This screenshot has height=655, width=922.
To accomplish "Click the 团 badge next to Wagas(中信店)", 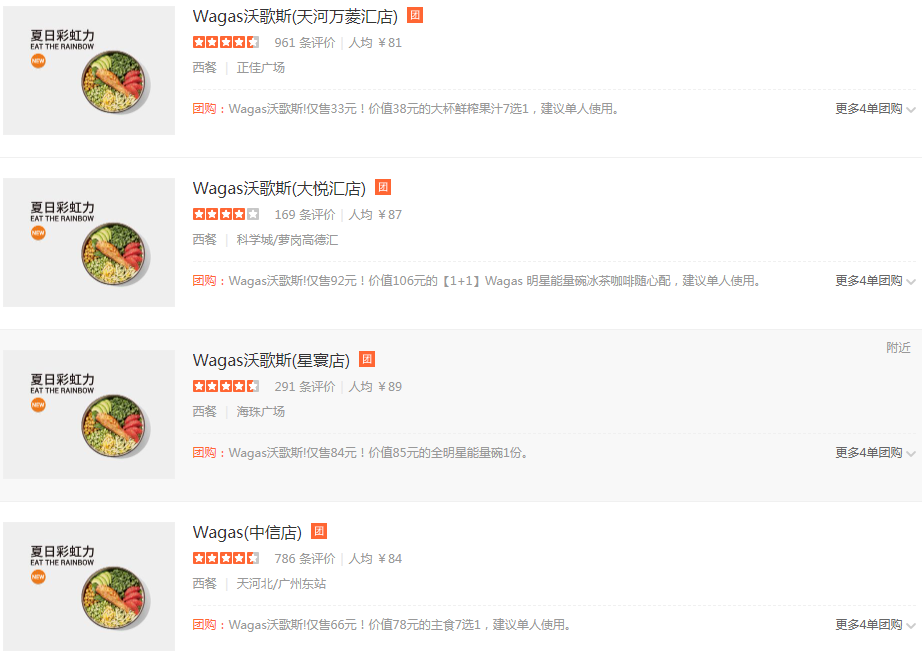I will (x=319, y=531).
